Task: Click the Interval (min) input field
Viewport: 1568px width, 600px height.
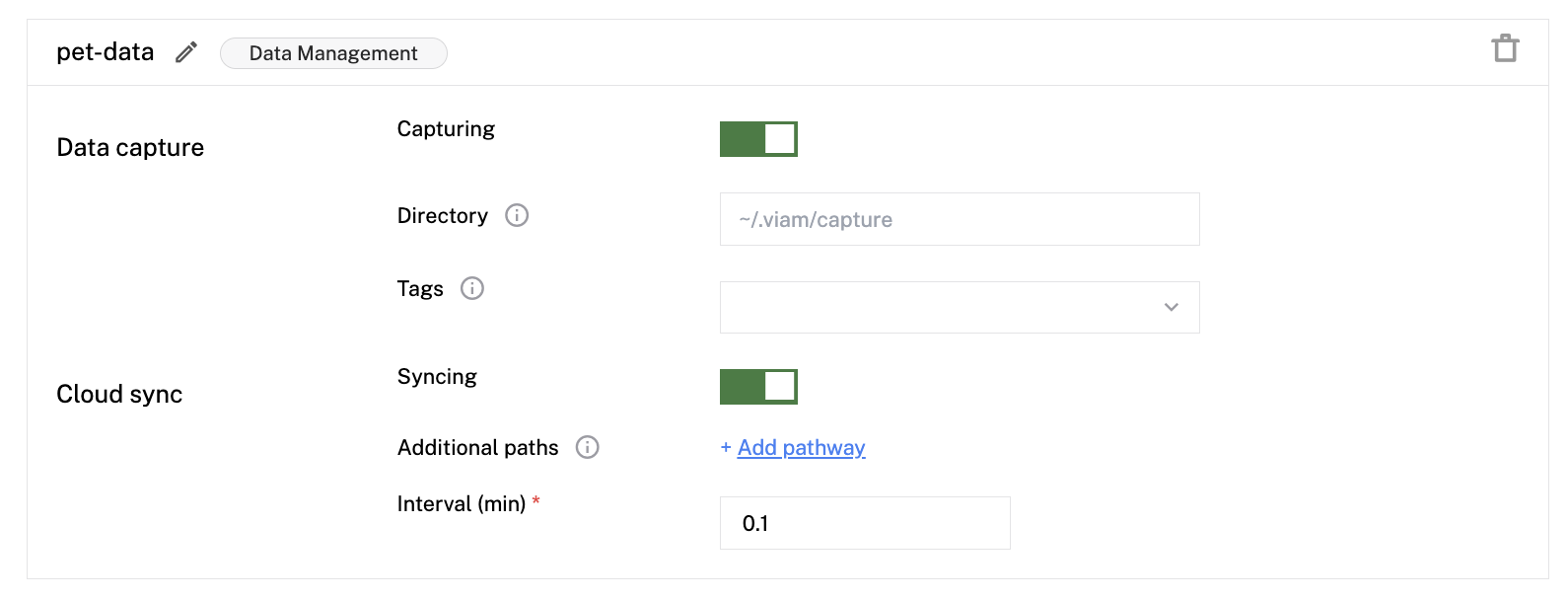Action: [864, 523]
